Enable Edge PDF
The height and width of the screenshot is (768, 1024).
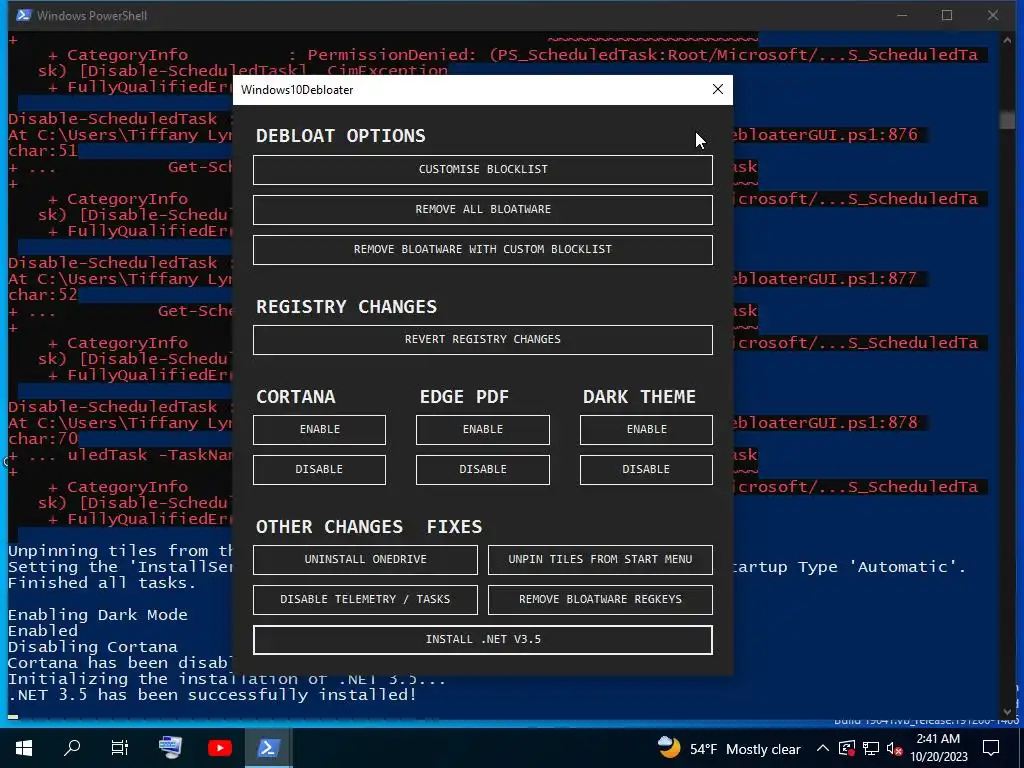pyautogui.click(x=483, y=430)
